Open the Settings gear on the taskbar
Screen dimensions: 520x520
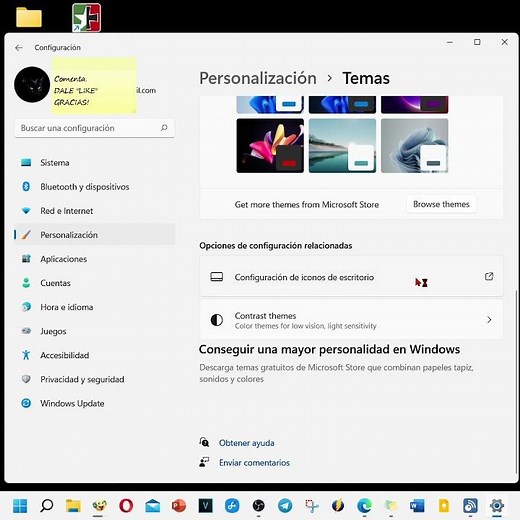497,506
